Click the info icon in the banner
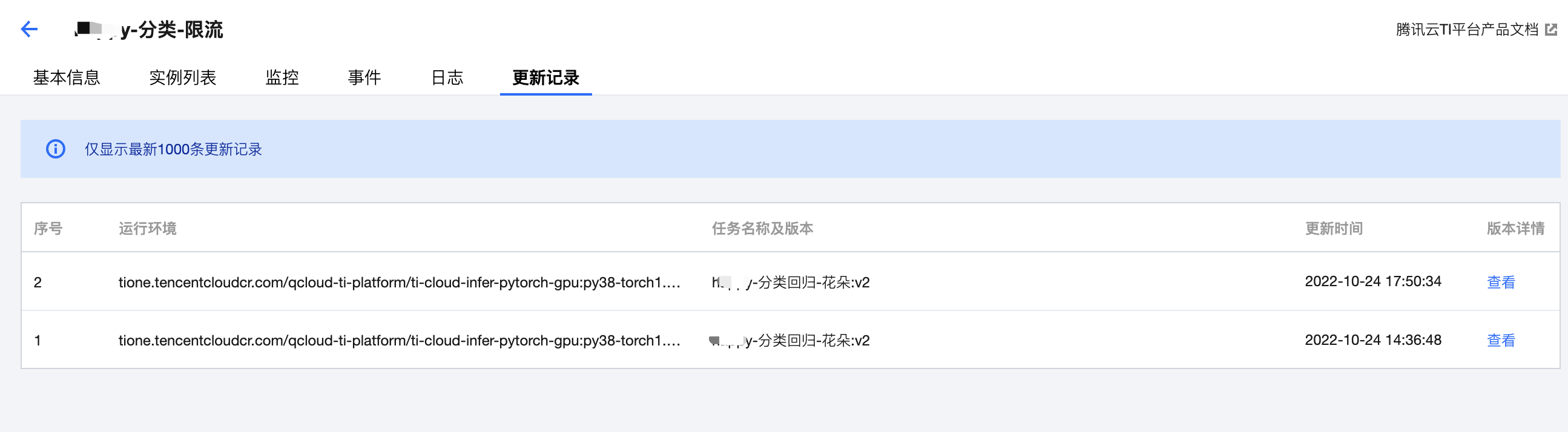 coord(55,149)
